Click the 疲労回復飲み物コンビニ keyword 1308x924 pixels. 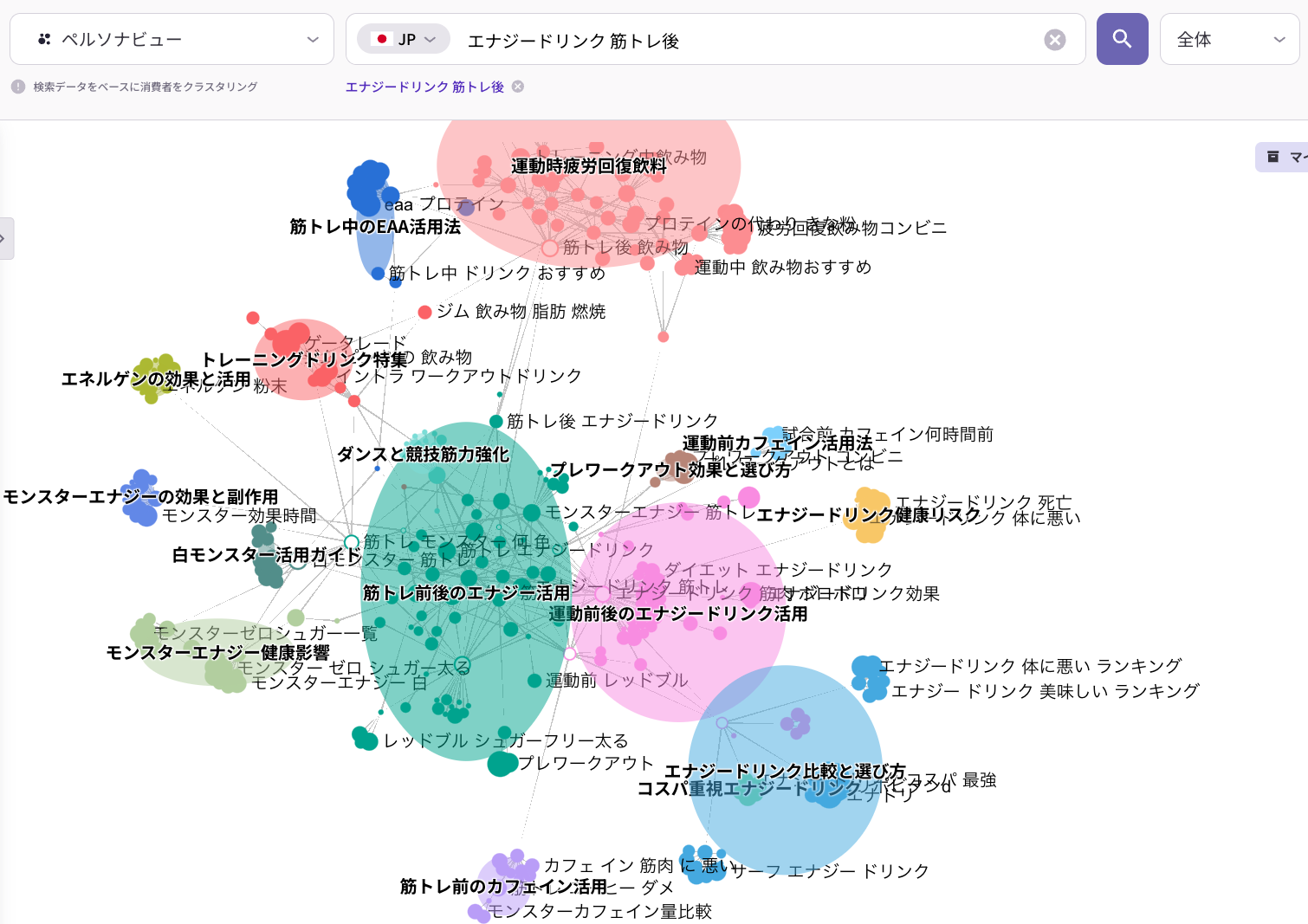852,228
